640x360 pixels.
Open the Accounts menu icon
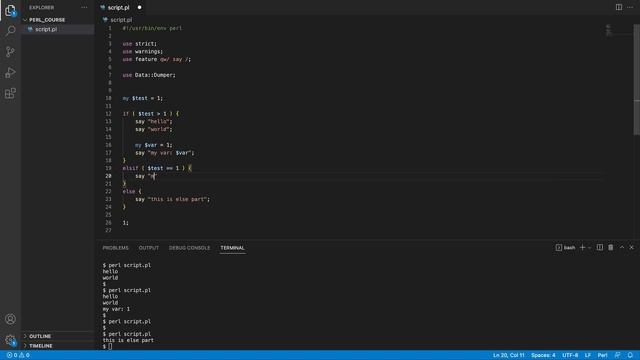click(x=10, y=319)
